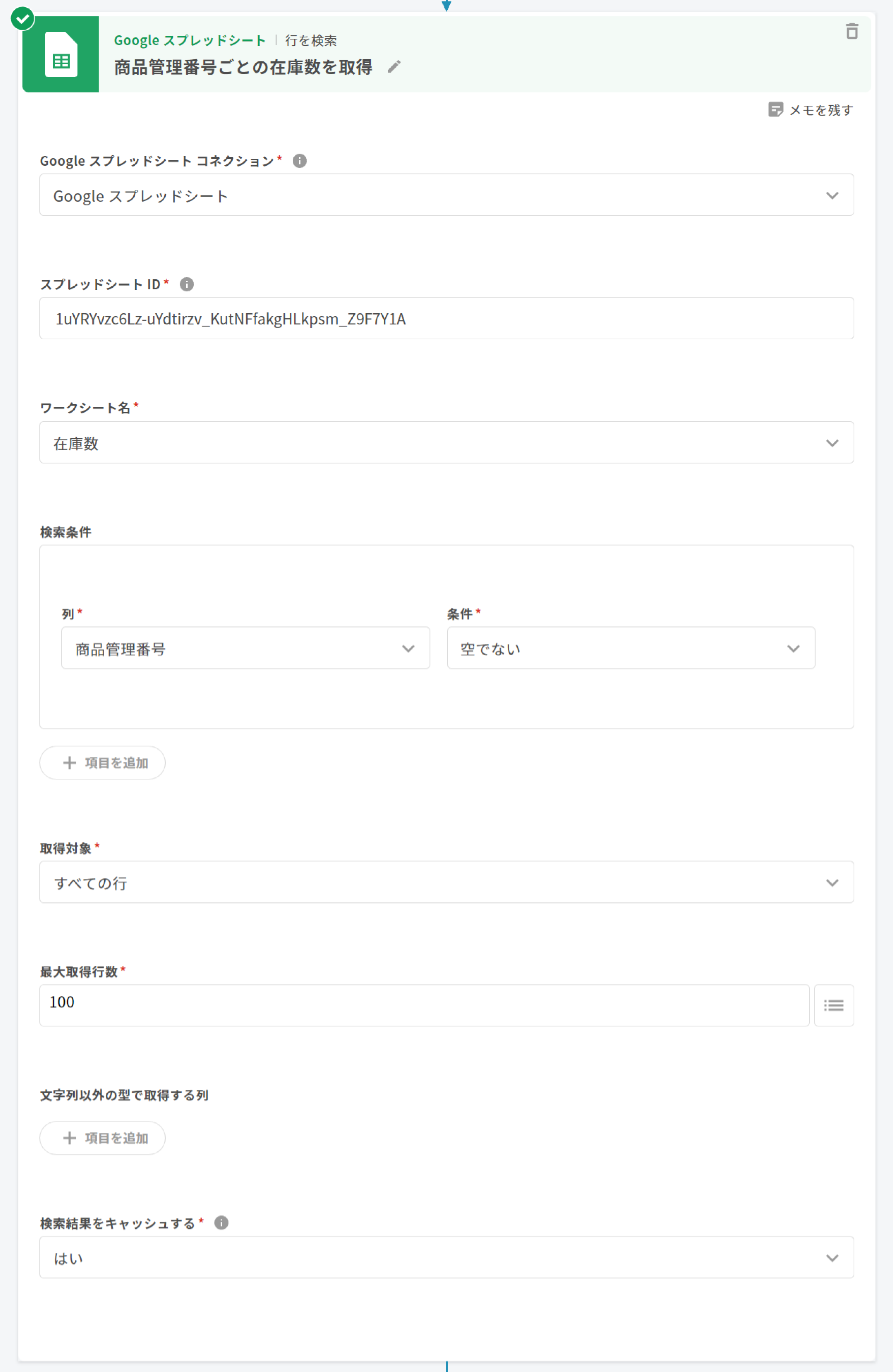Add item under 文字列以外の型で取得する列
This screenshot has width=893, height=1372.
103,1138
